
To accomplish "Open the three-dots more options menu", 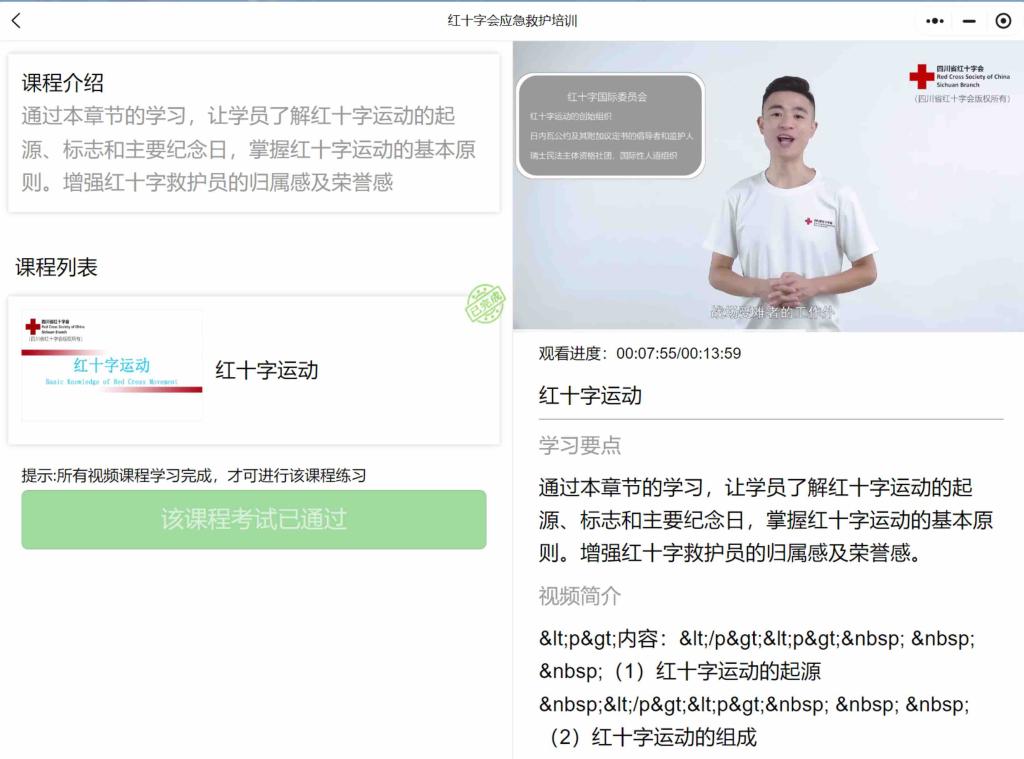I will (935, 21).
